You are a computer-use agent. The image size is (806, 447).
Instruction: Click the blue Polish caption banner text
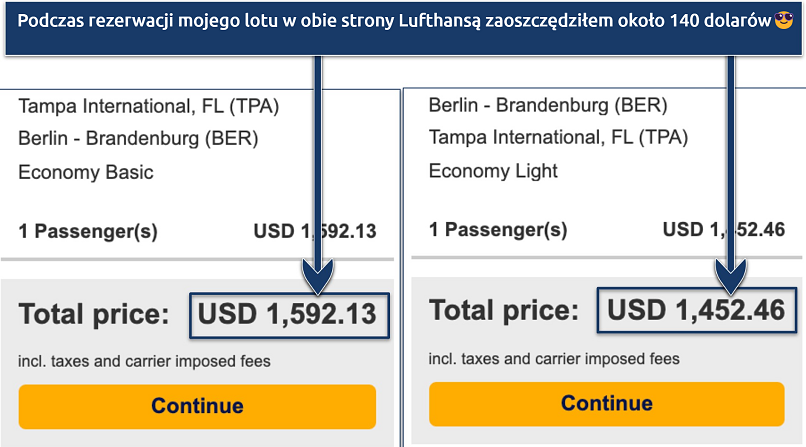point(390,21)
